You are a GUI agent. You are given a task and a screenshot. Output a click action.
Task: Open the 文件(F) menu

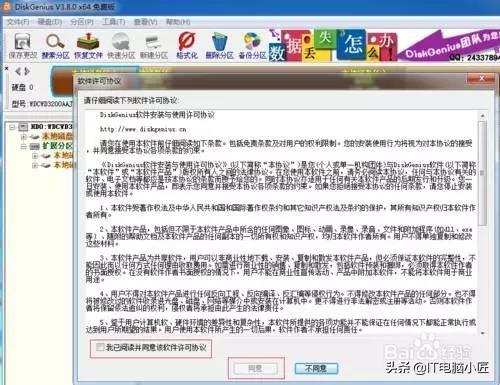[18, 22]
